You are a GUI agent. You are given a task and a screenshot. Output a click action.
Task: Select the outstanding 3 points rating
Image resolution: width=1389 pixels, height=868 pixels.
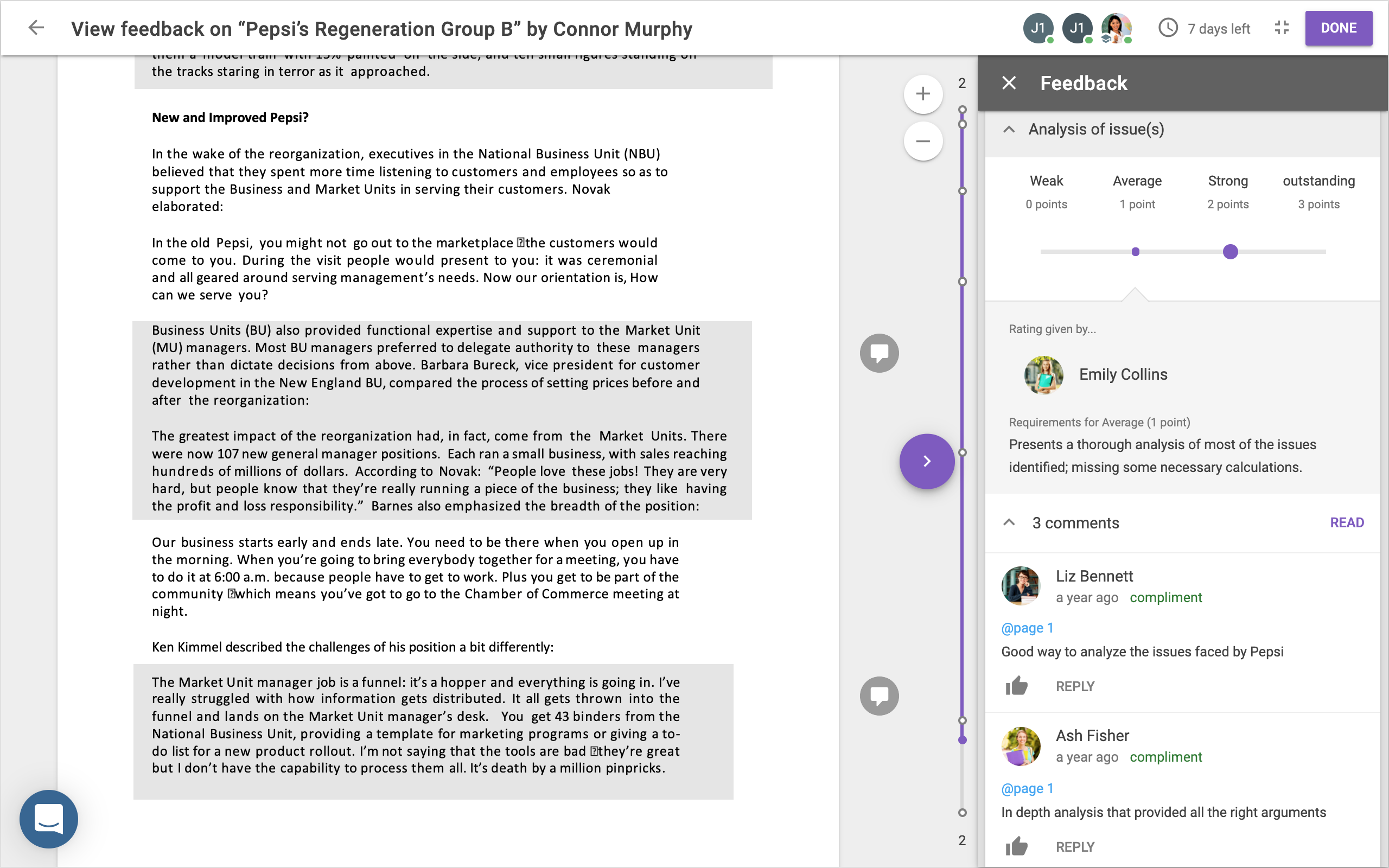[1319, 192]
